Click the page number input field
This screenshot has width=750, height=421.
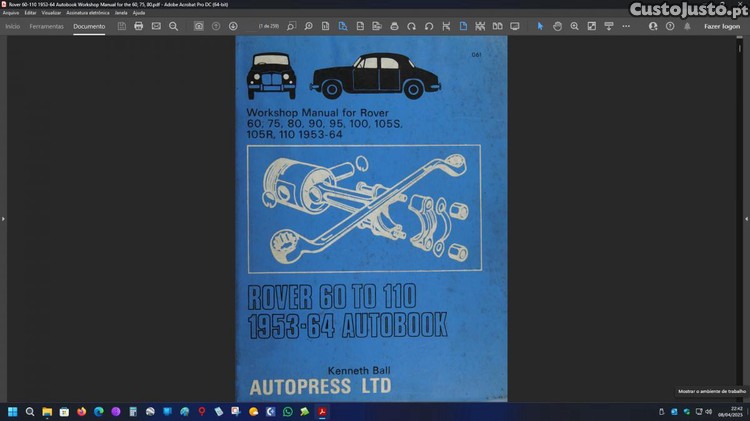[x=268, y=26]
